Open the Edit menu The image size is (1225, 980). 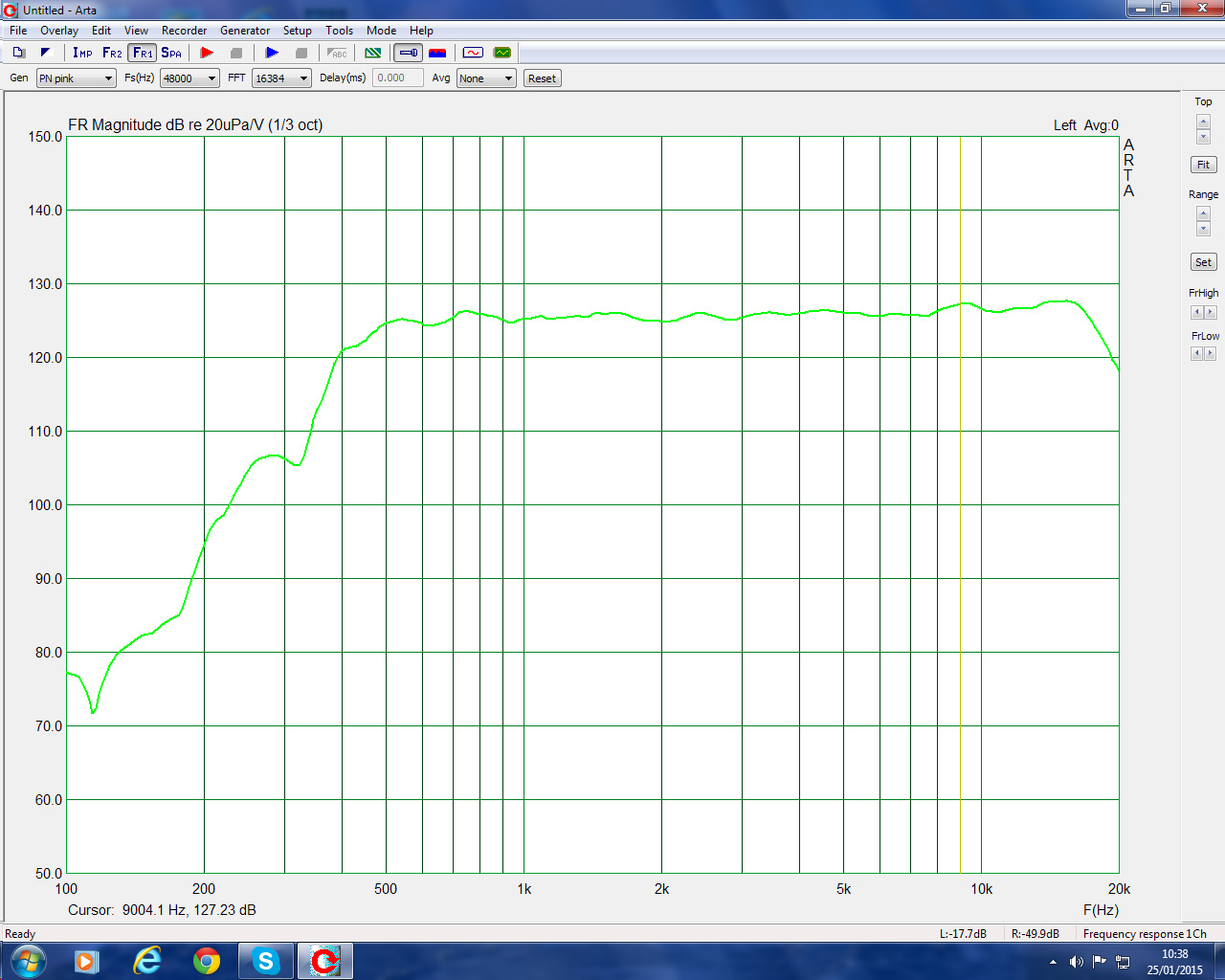(x=101, y=31)
